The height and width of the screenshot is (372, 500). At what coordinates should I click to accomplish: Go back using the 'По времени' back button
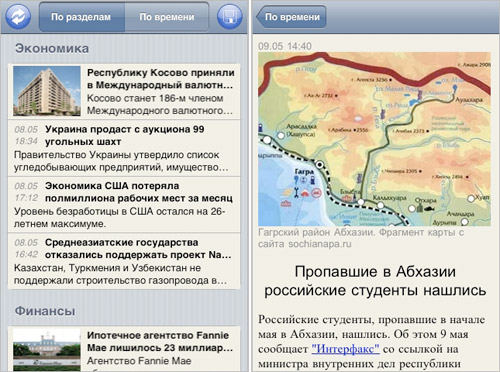(x=291, y=17)
